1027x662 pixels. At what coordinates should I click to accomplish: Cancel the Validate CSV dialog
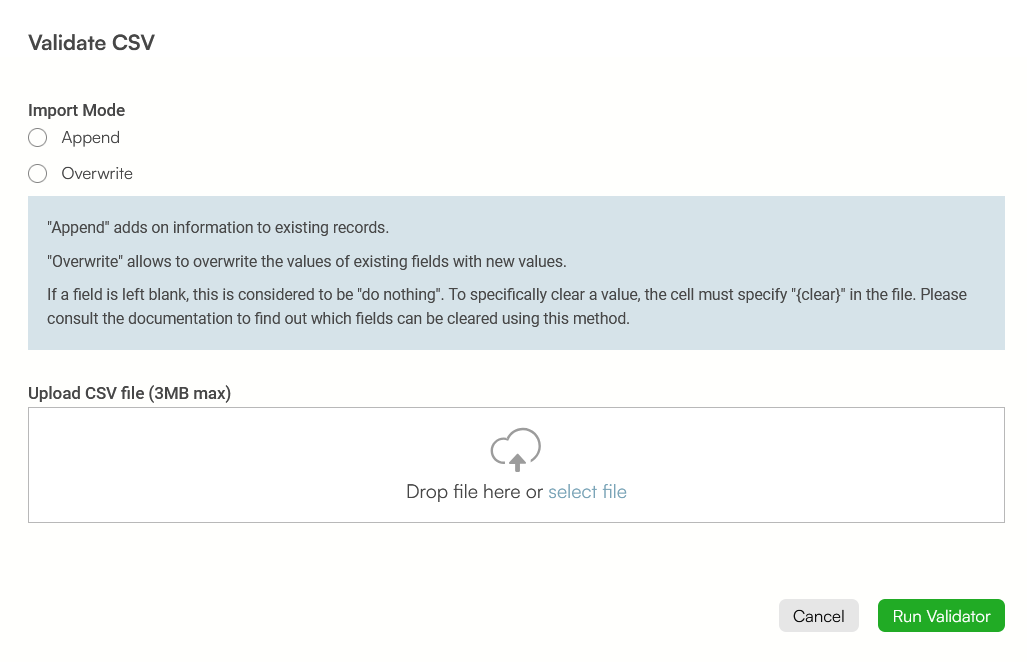pyautogui.click(x=819, y=616)
